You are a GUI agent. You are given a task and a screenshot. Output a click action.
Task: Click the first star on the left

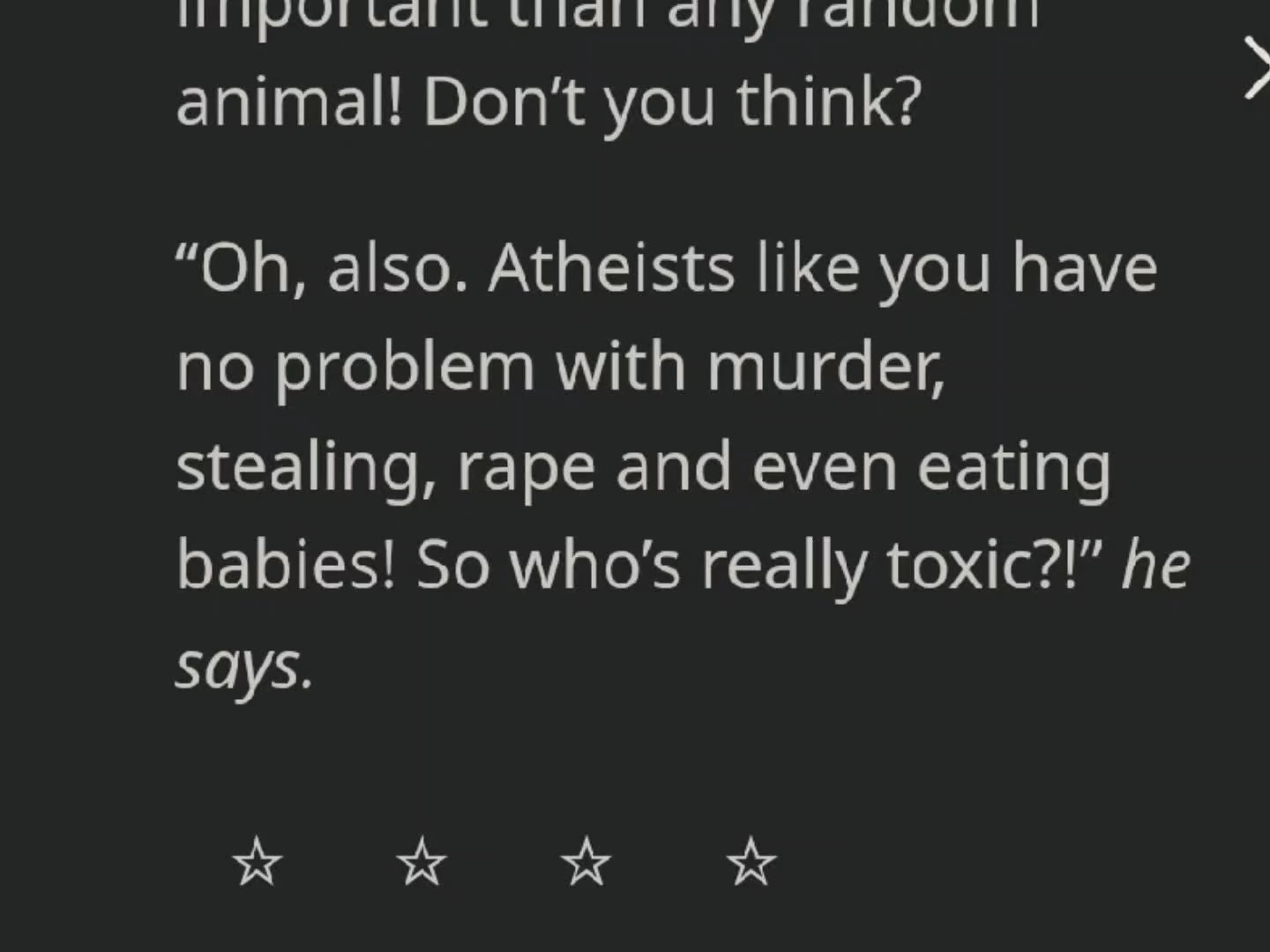pyautogui.click(x=258, y=862)
